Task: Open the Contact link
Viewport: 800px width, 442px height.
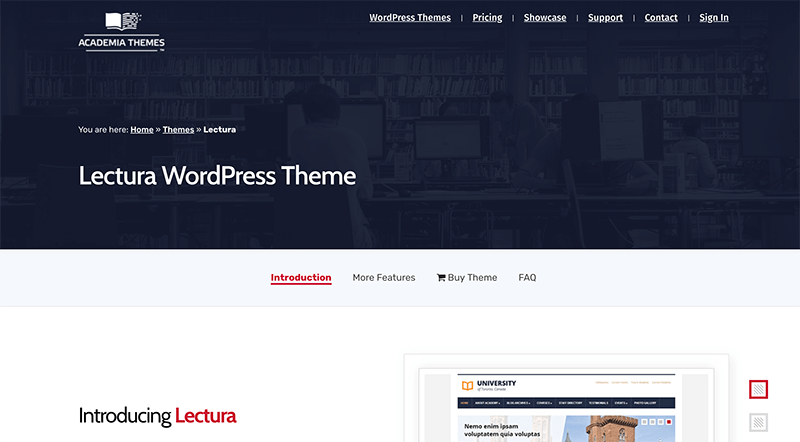Action: [x=661, y=17]
